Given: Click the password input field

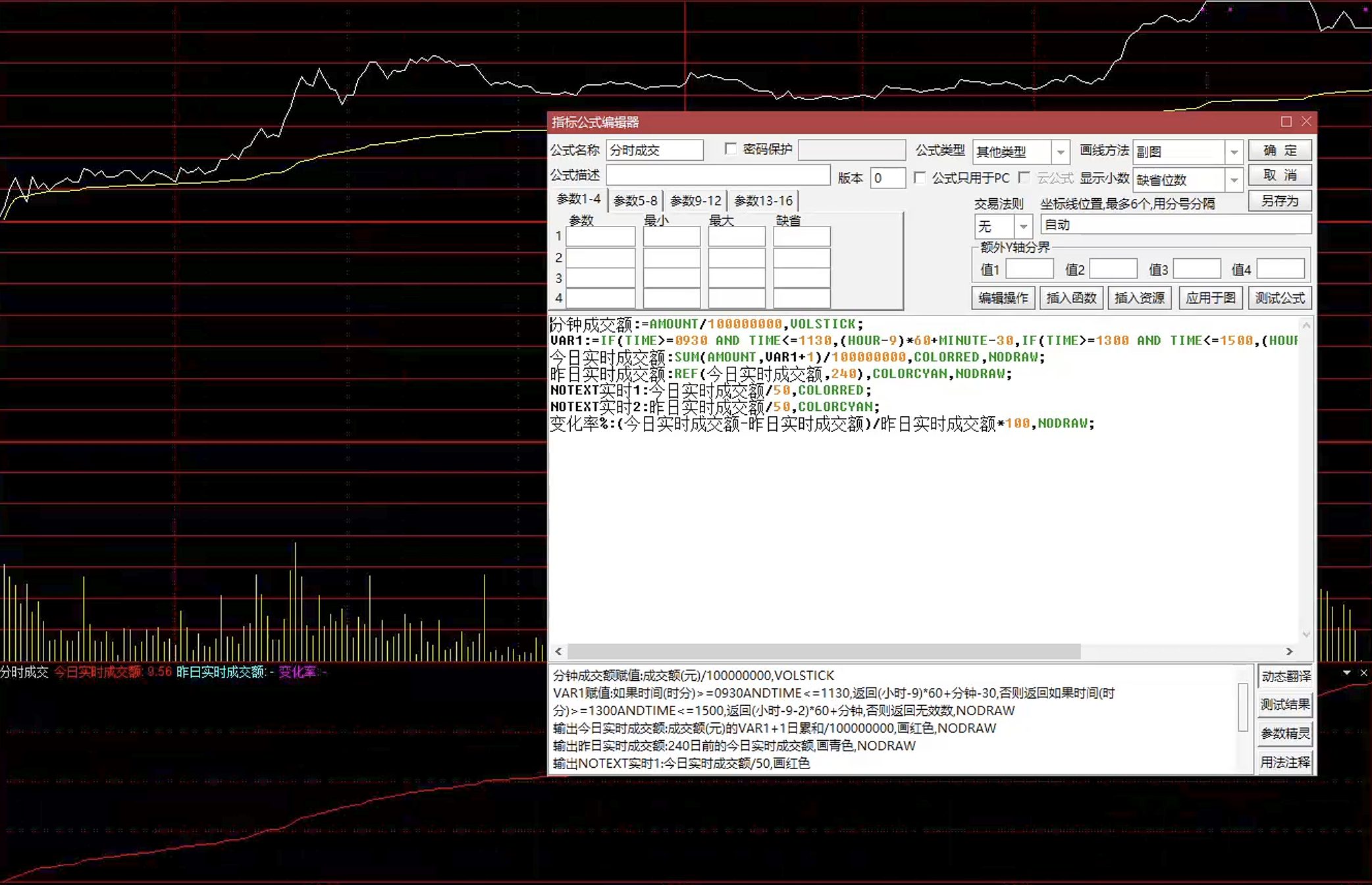Looking at the screenshot, I should [852, 150].
